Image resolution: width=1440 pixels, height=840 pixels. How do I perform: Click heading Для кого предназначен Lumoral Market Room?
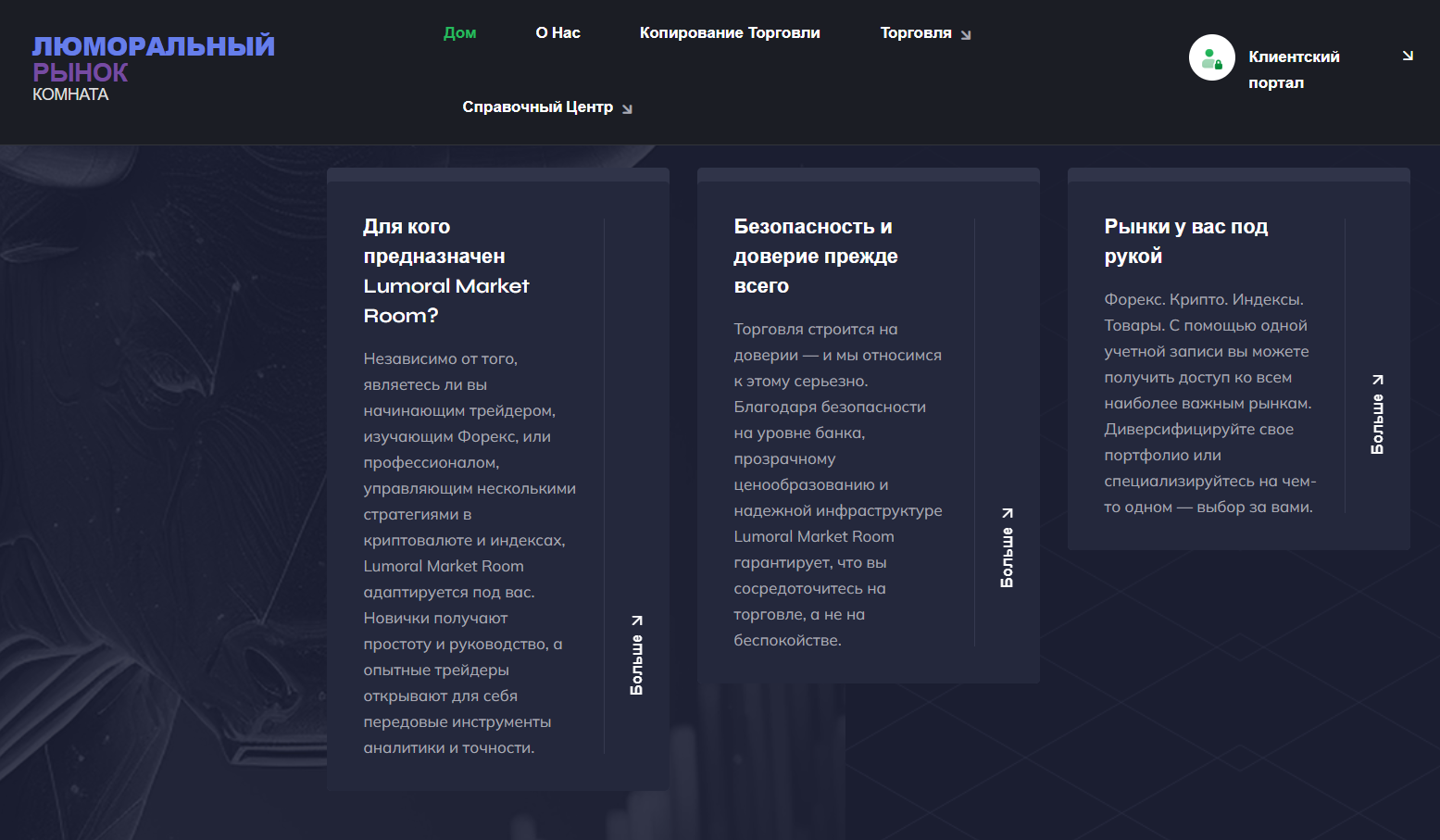(446, 270)
